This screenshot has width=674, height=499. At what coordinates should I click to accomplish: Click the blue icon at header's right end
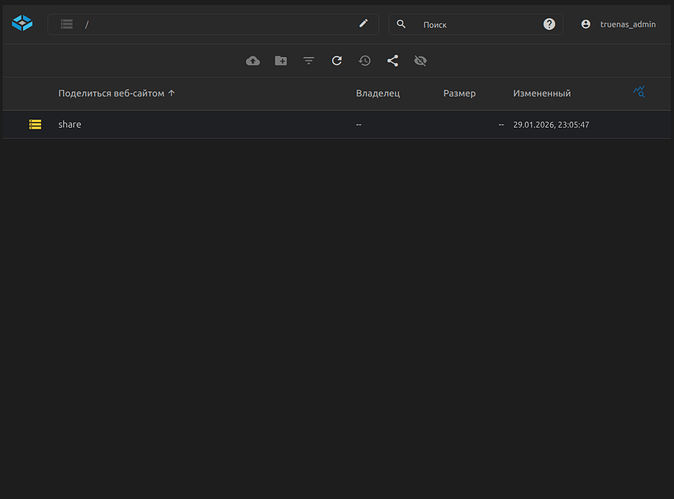point(640,92)
